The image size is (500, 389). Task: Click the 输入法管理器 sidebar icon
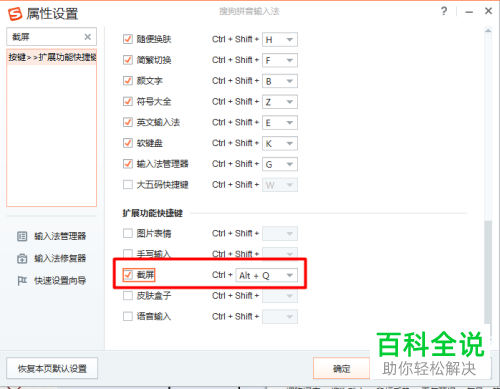22,236
